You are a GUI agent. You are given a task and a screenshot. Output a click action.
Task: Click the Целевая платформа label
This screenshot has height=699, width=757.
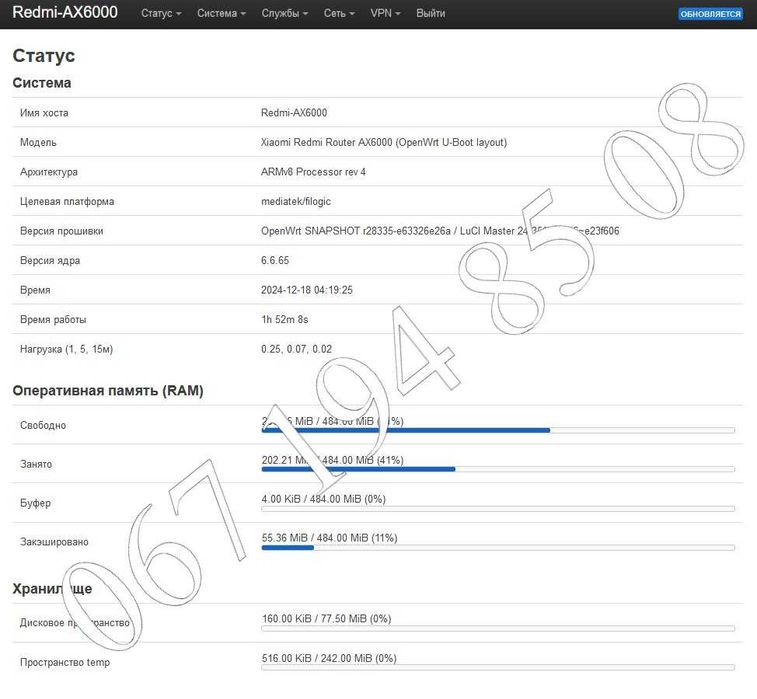[x=67, y=201]
